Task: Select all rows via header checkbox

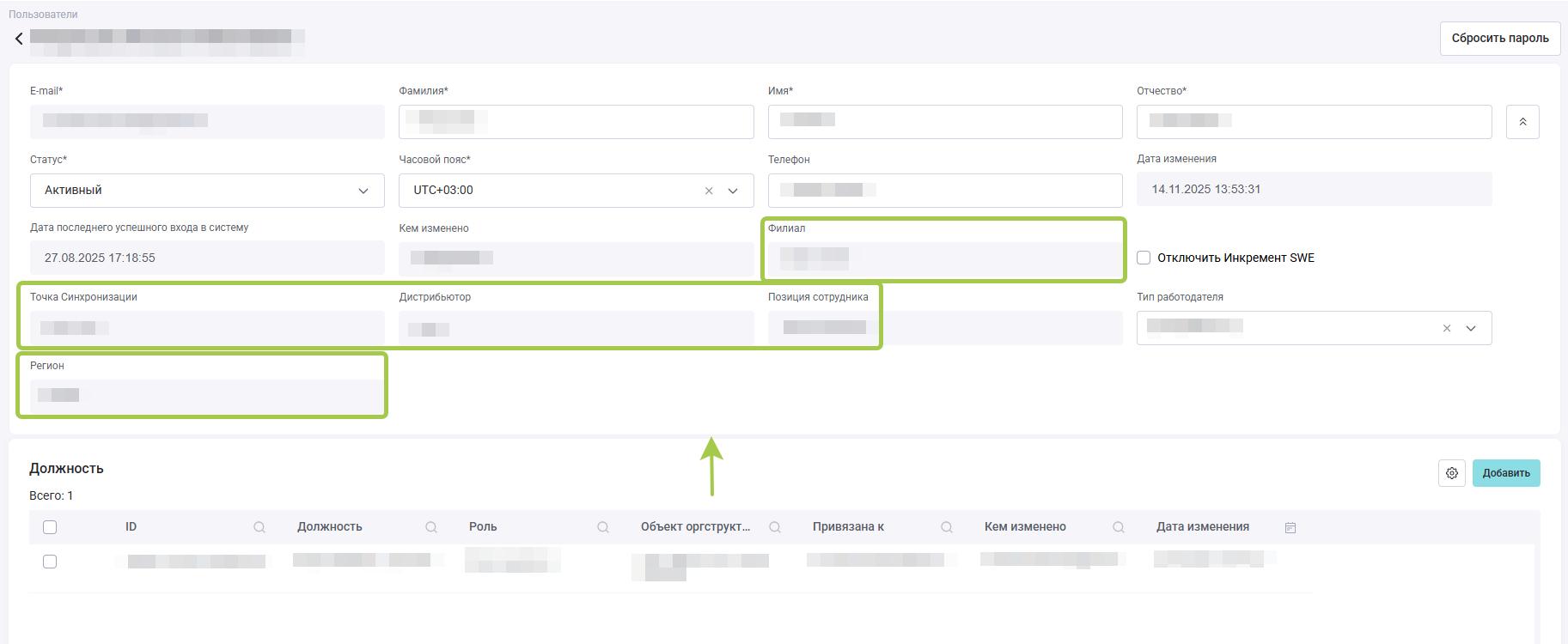Action: [x=50, y=527]
